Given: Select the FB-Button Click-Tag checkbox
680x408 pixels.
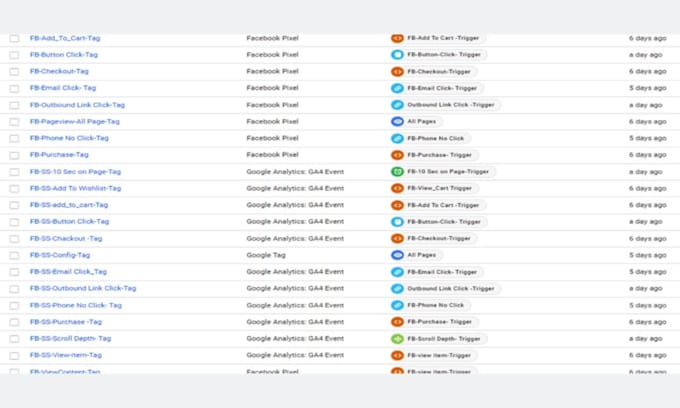Looking at the screenshot, I should [14, 55].
